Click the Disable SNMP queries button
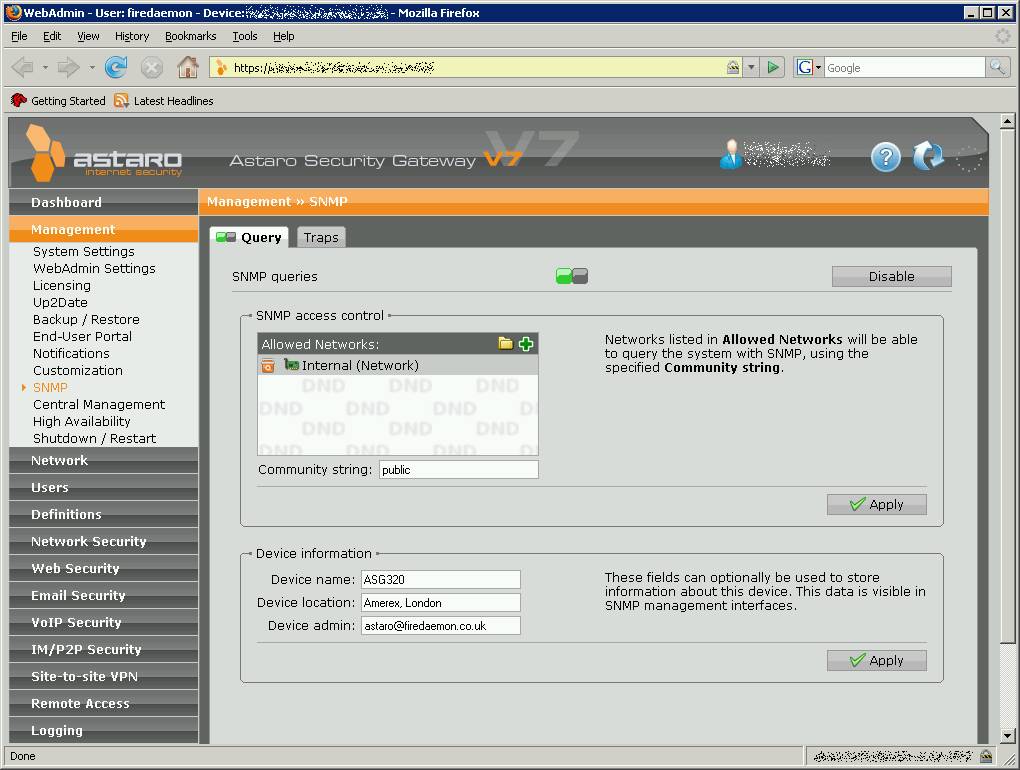Screen dimensions: 1020x770 [891, 276]
